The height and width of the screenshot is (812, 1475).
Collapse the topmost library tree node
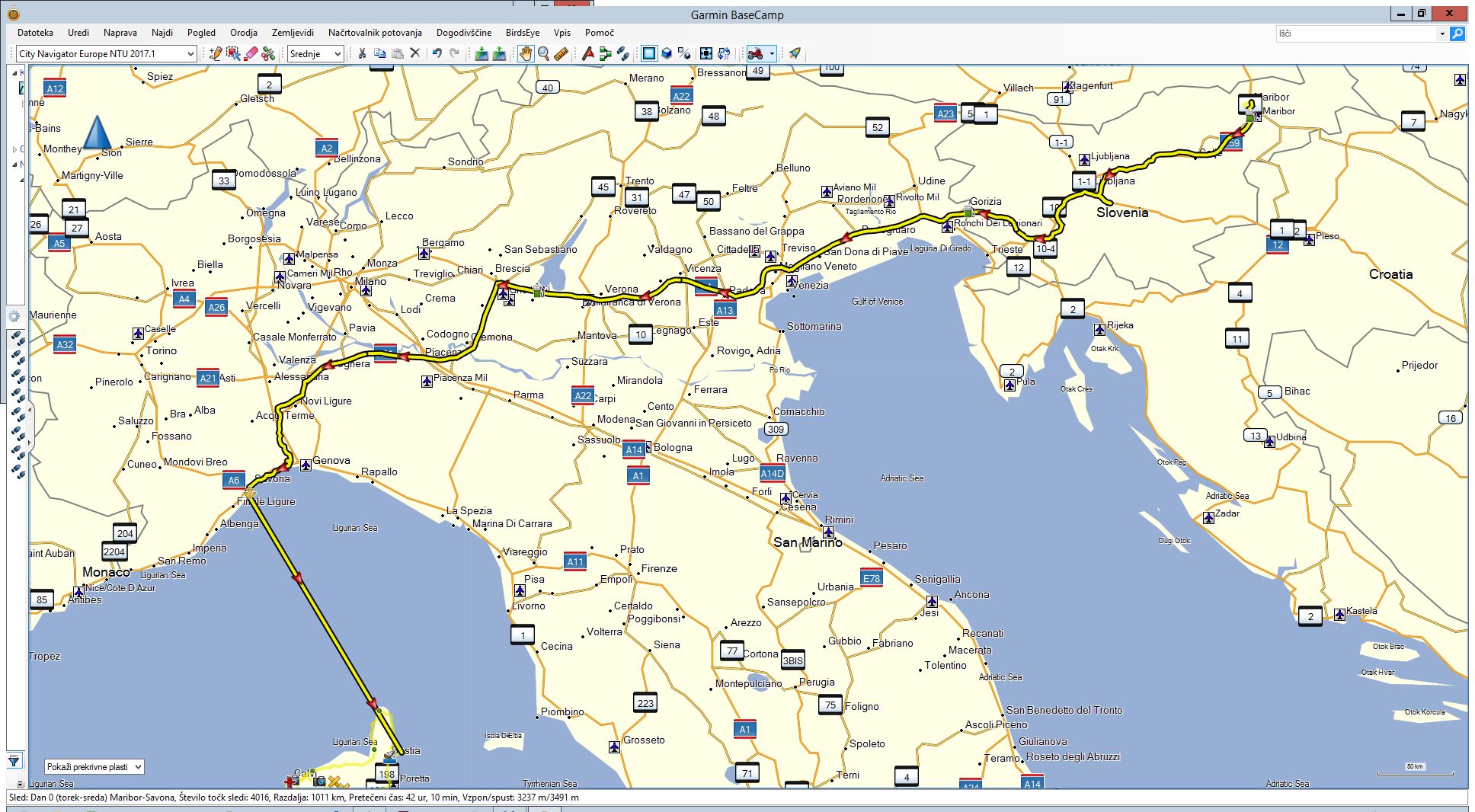pyautogui.click(x=14, y=73)
